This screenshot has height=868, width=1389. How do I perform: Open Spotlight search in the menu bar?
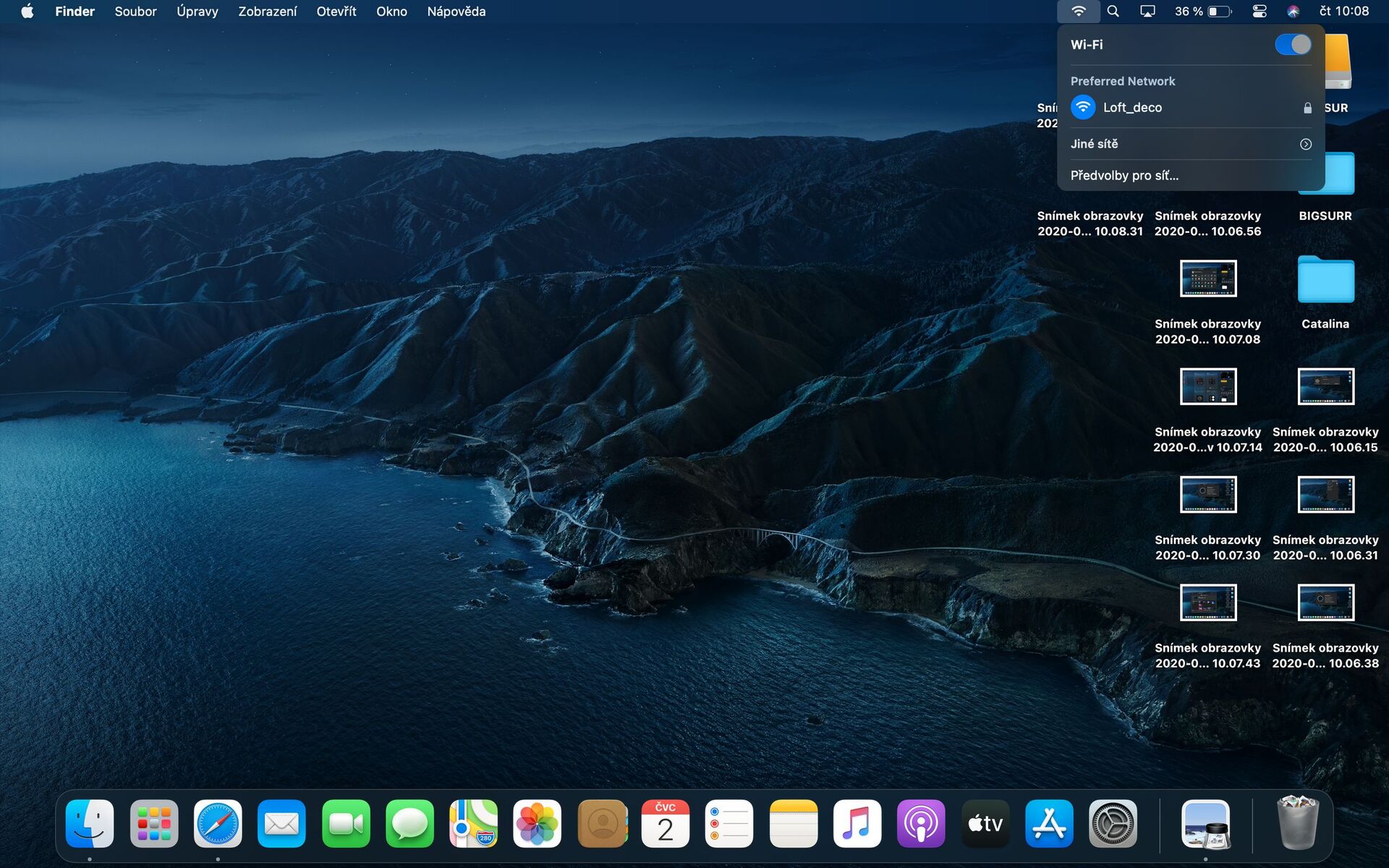point(1113,12)
